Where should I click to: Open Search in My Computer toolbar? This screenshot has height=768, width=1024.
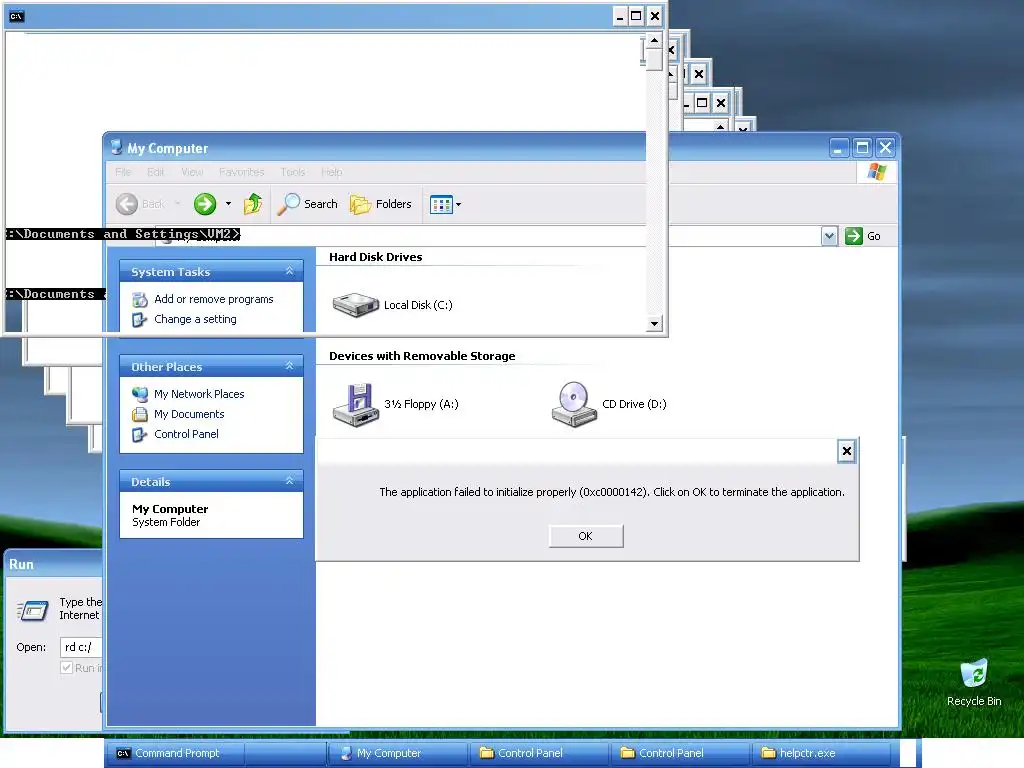[307, 204]
